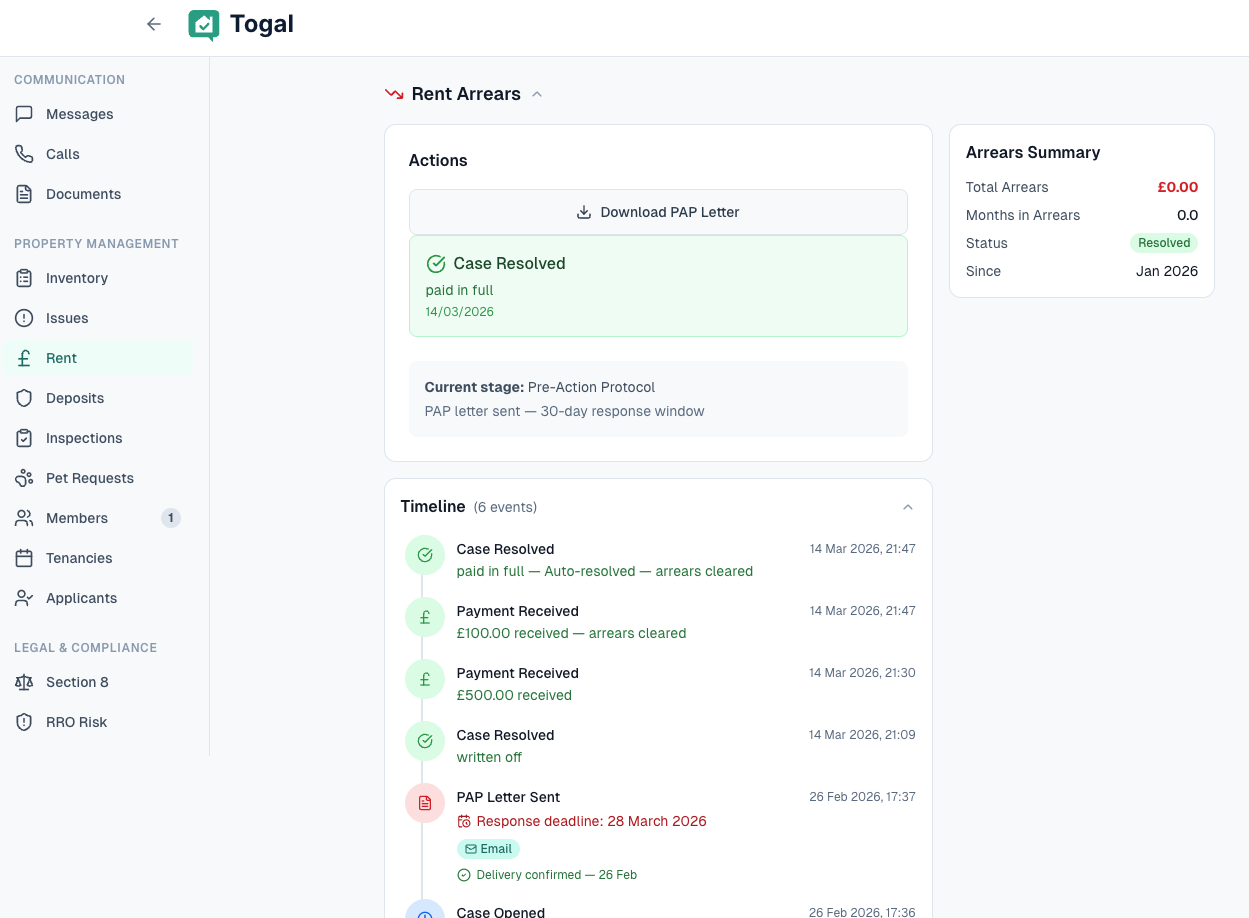Select Issues in the sidebar

67,318
